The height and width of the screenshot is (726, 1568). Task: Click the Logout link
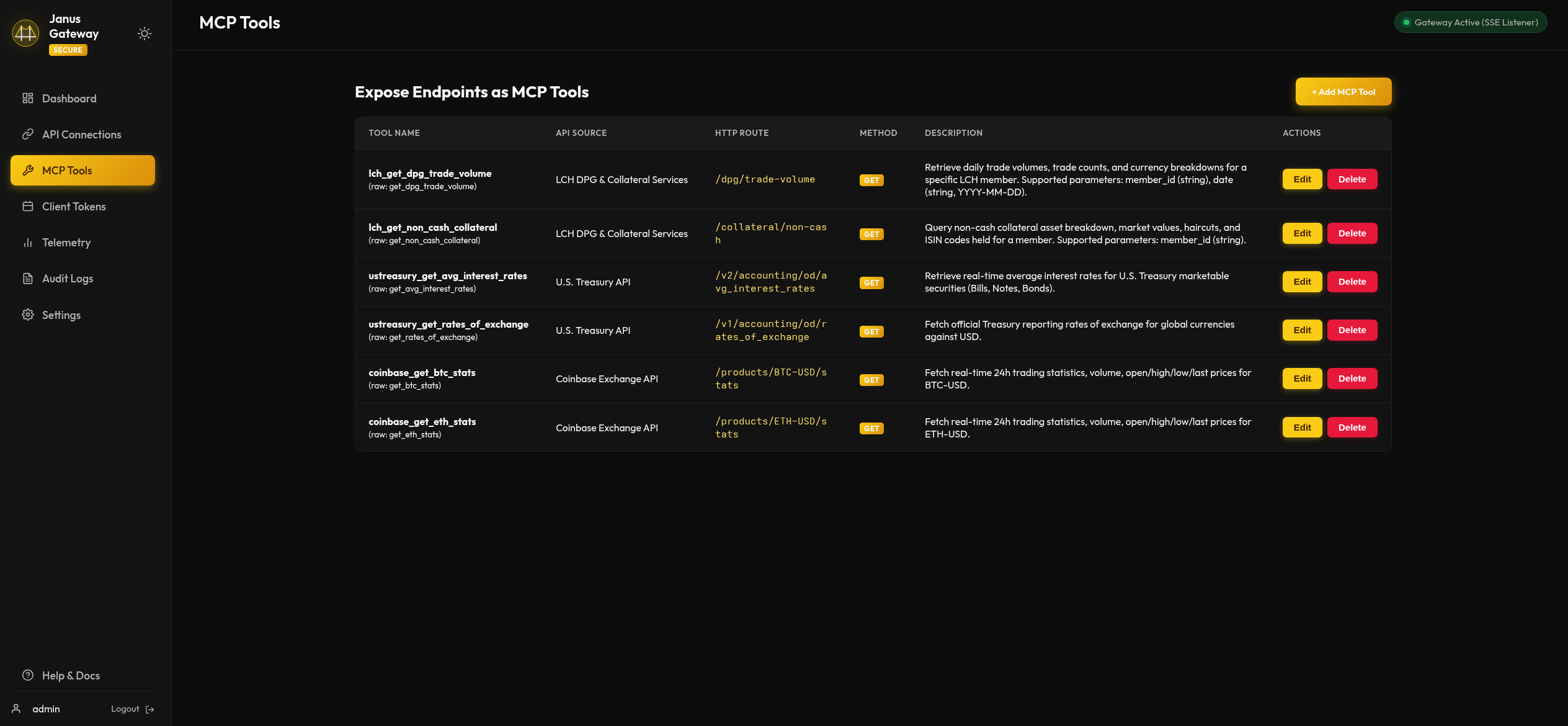coord(132,709)
